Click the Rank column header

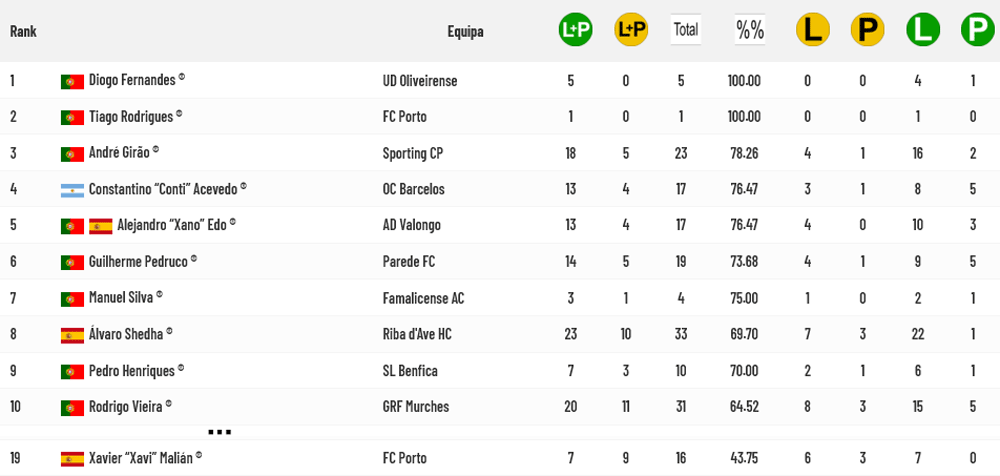point(23,31)
